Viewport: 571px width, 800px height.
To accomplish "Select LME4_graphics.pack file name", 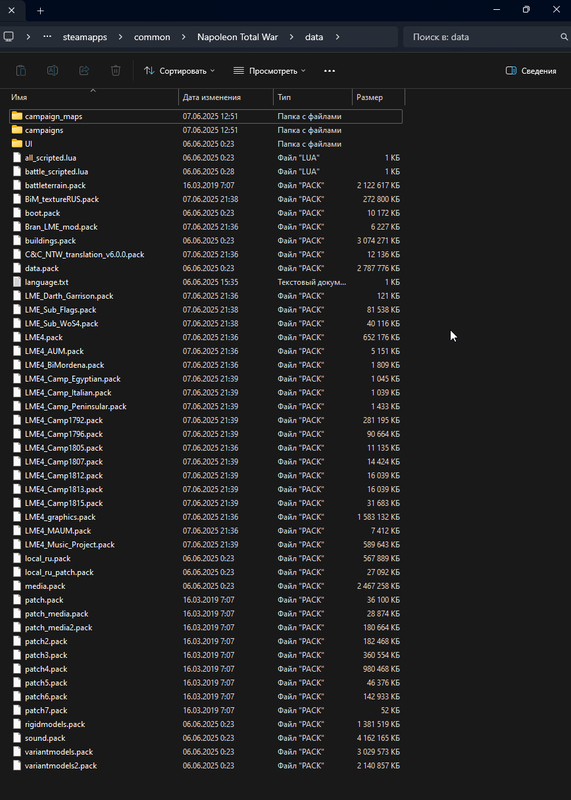I will [x=60, y=517].
